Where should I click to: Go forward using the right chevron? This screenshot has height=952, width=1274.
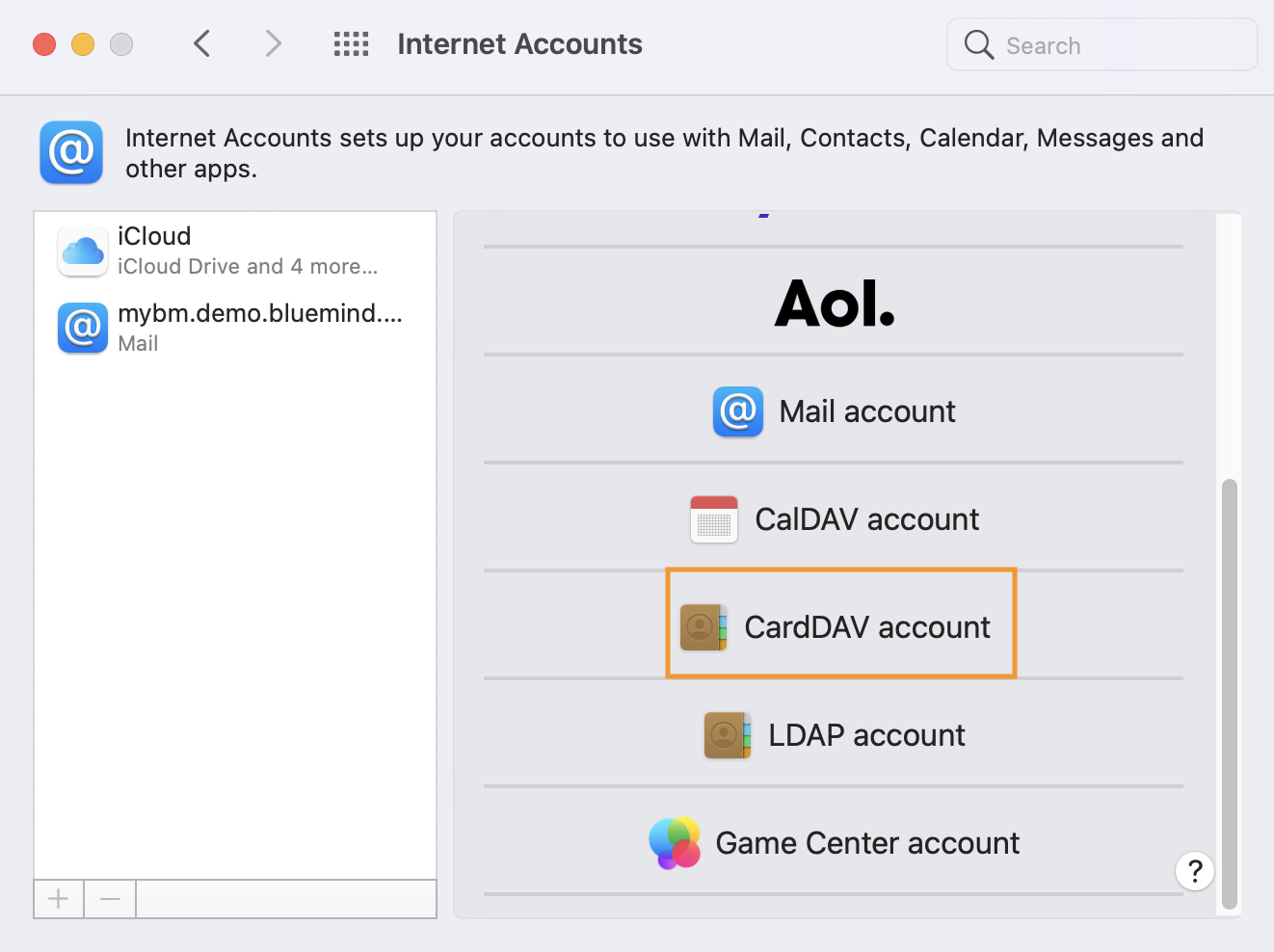pos(274,44)
